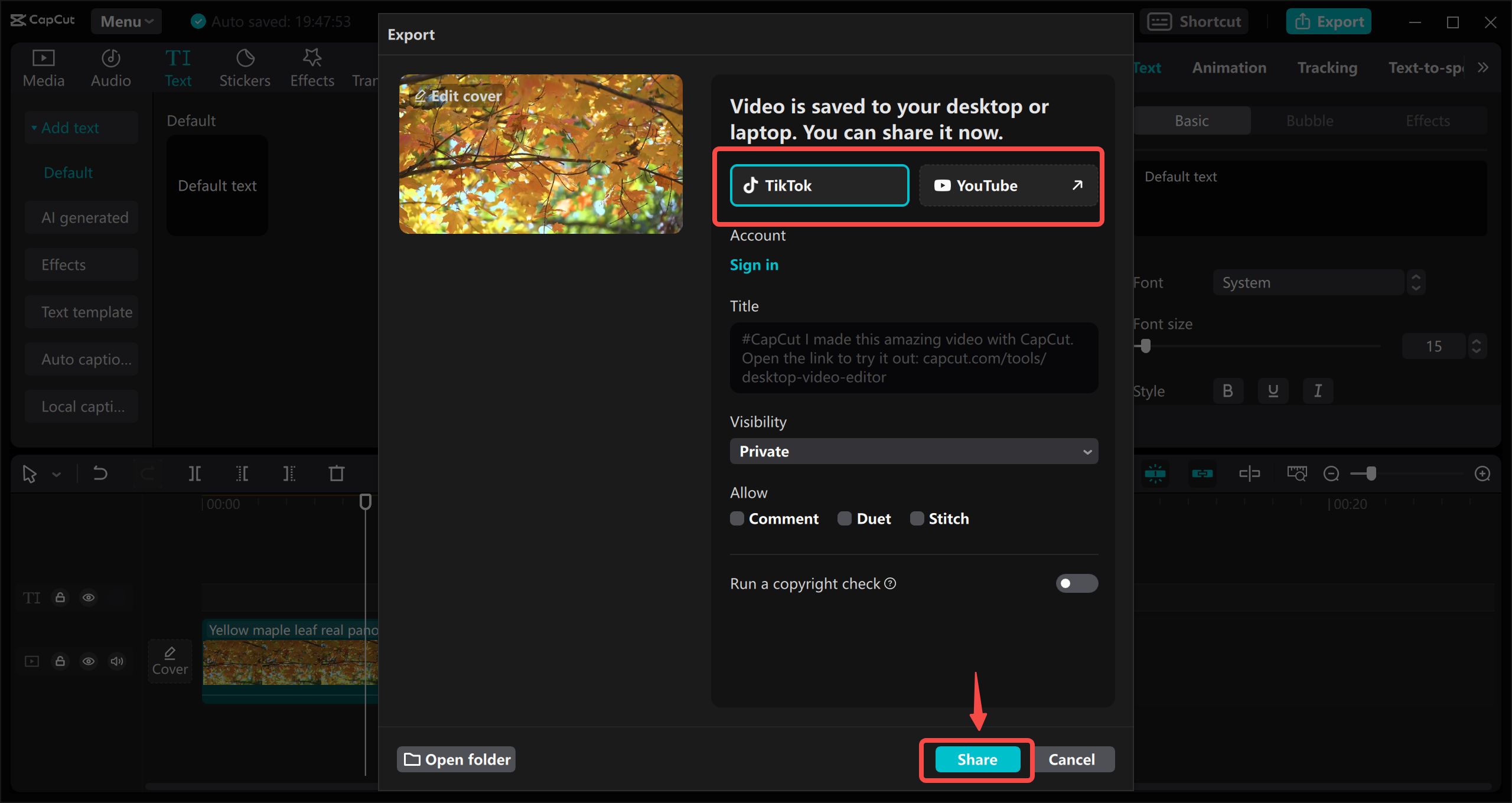Apply italic text style

[x=1318, y=391]
